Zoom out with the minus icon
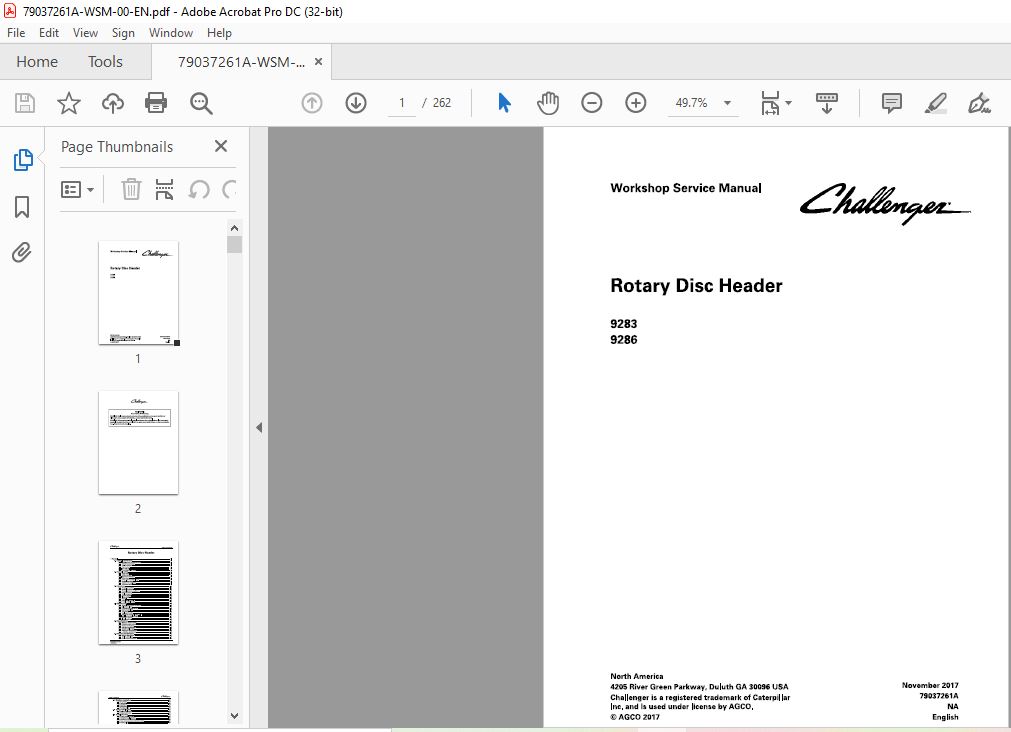Viewport: 1011px width, 732px height. (591, 103)
